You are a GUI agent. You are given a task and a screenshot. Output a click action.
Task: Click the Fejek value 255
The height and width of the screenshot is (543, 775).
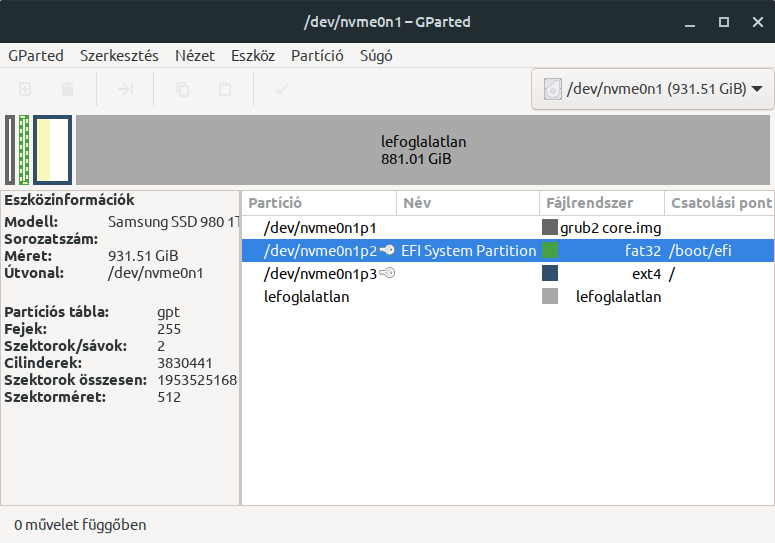[169, 329]
